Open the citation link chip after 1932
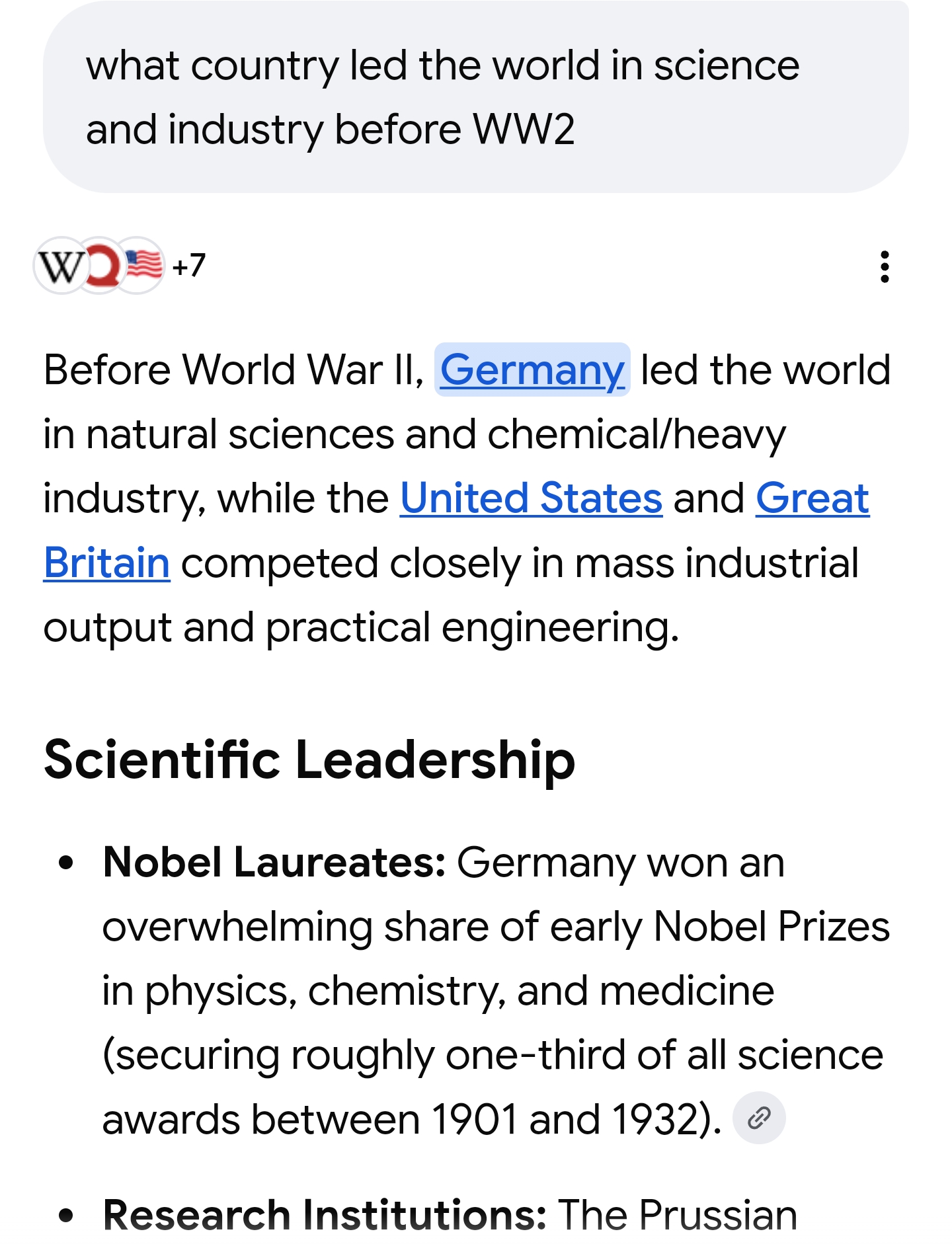The width and height of the screenshot is (952, 1246). 759,1118
